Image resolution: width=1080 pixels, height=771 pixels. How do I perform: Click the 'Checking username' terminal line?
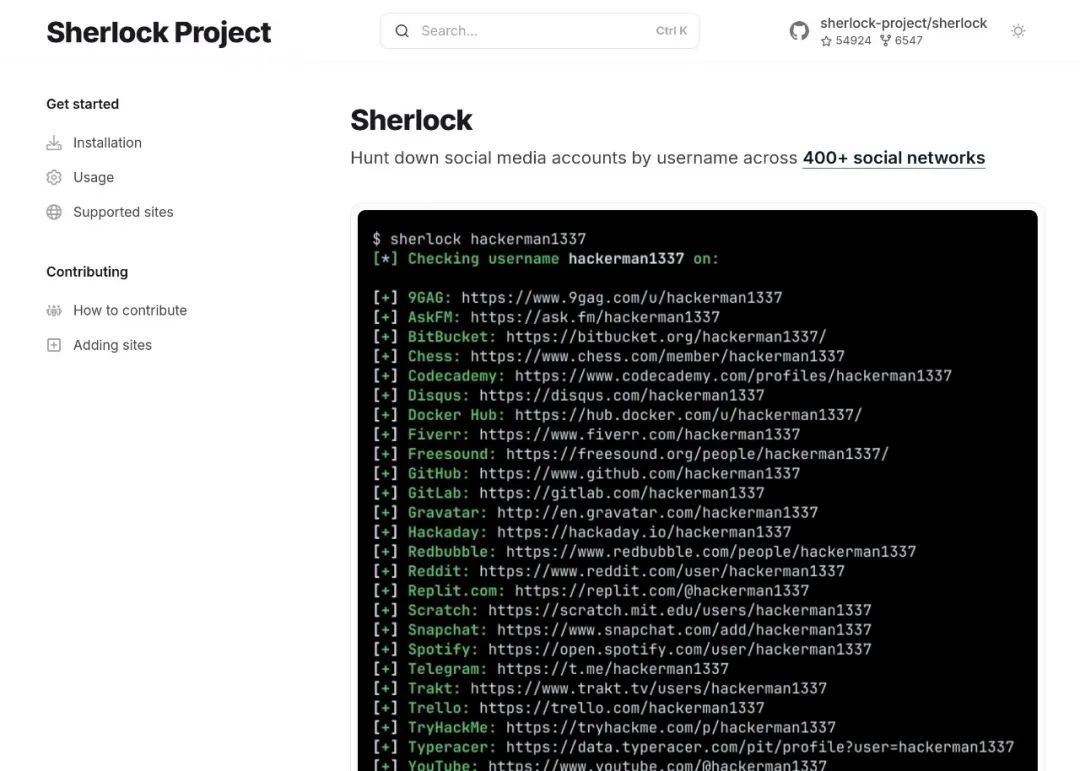click(x=546, y=259)
